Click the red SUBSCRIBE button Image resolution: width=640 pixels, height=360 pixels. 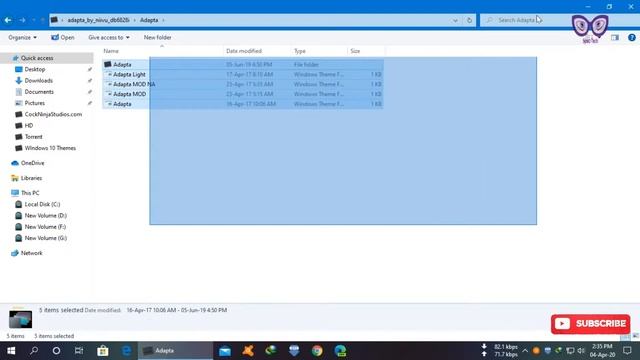coord(591,324)
